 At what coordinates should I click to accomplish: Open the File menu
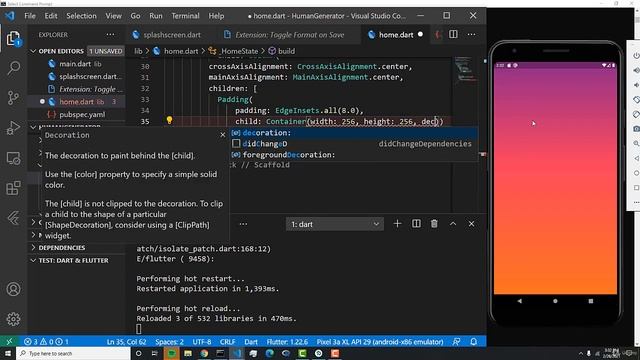30,16
